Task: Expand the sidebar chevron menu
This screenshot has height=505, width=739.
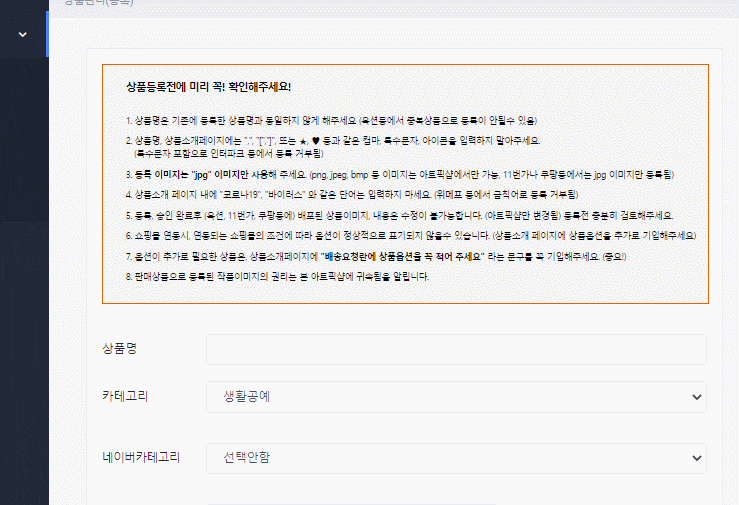Action: [x=23, y=34]
